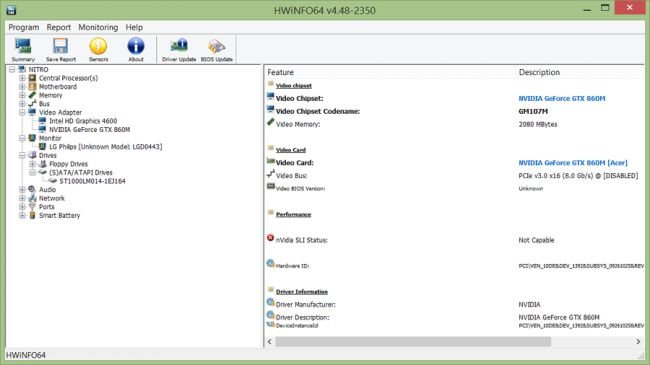Open the Report menu
This screenshot has height=365, width=650.
[58, 27]
